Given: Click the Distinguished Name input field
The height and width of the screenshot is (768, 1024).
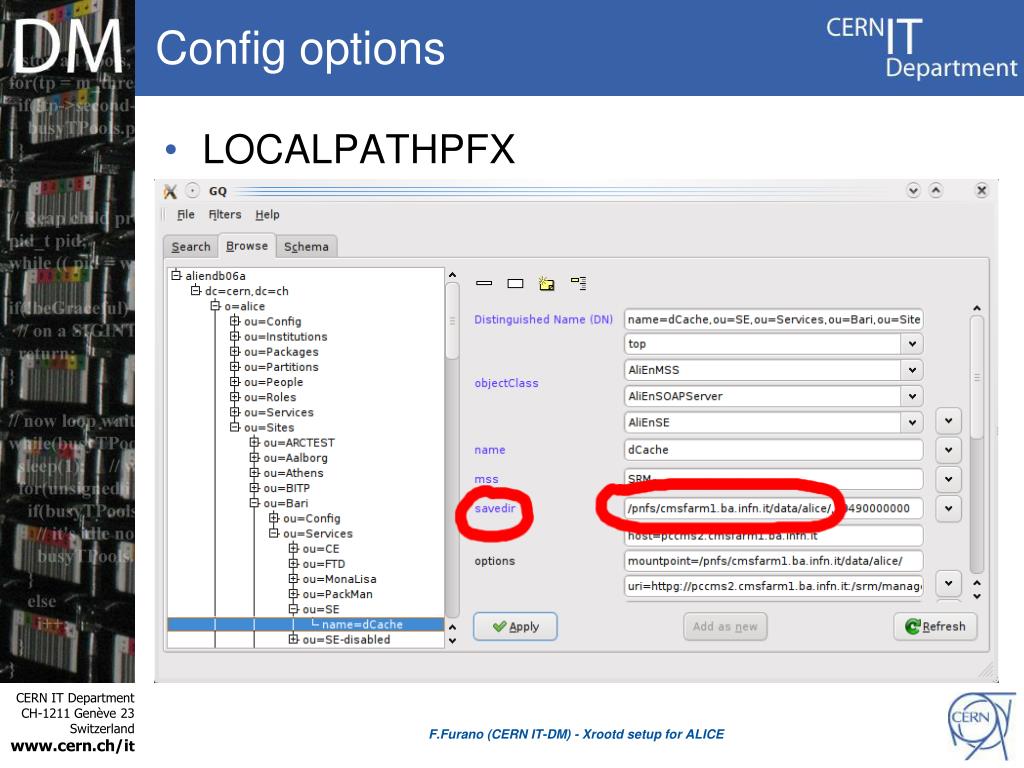Looking at the screenshot, I should coord(773,319).
